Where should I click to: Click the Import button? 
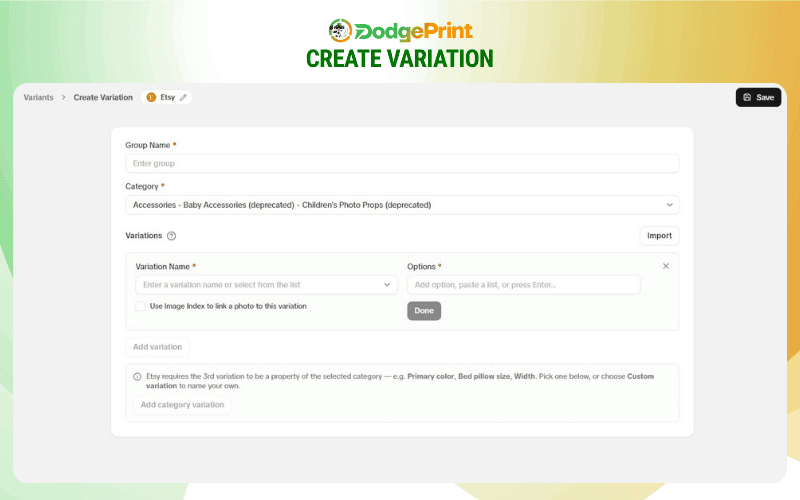click(x=659, y=236)
